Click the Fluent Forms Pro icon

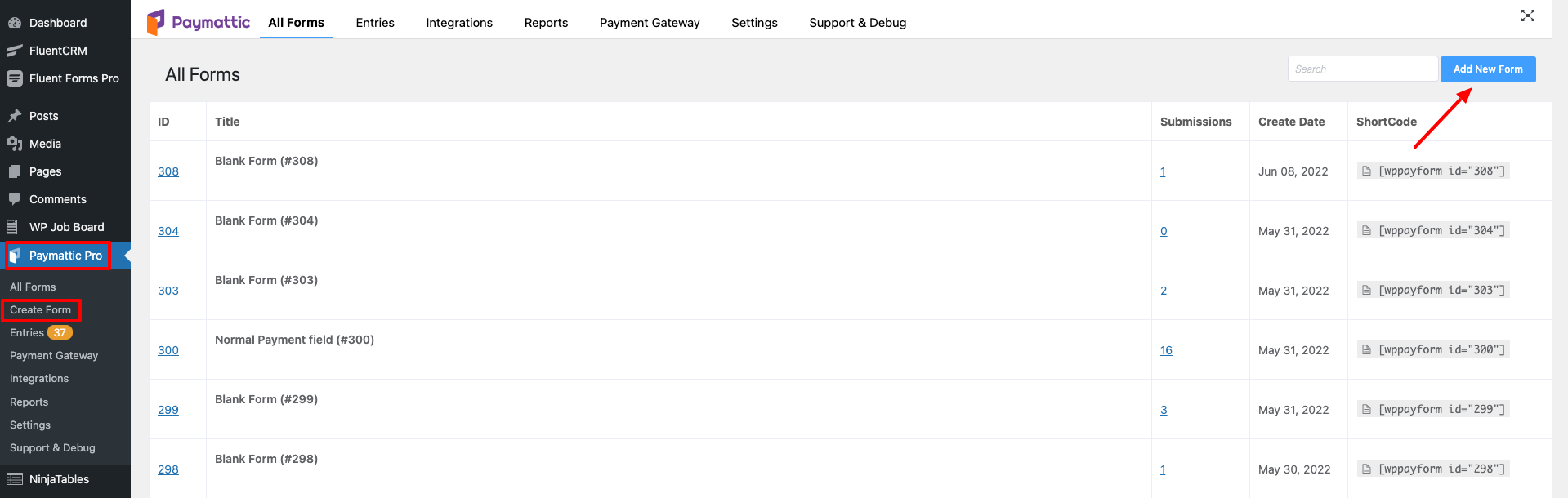click(15, 78)
